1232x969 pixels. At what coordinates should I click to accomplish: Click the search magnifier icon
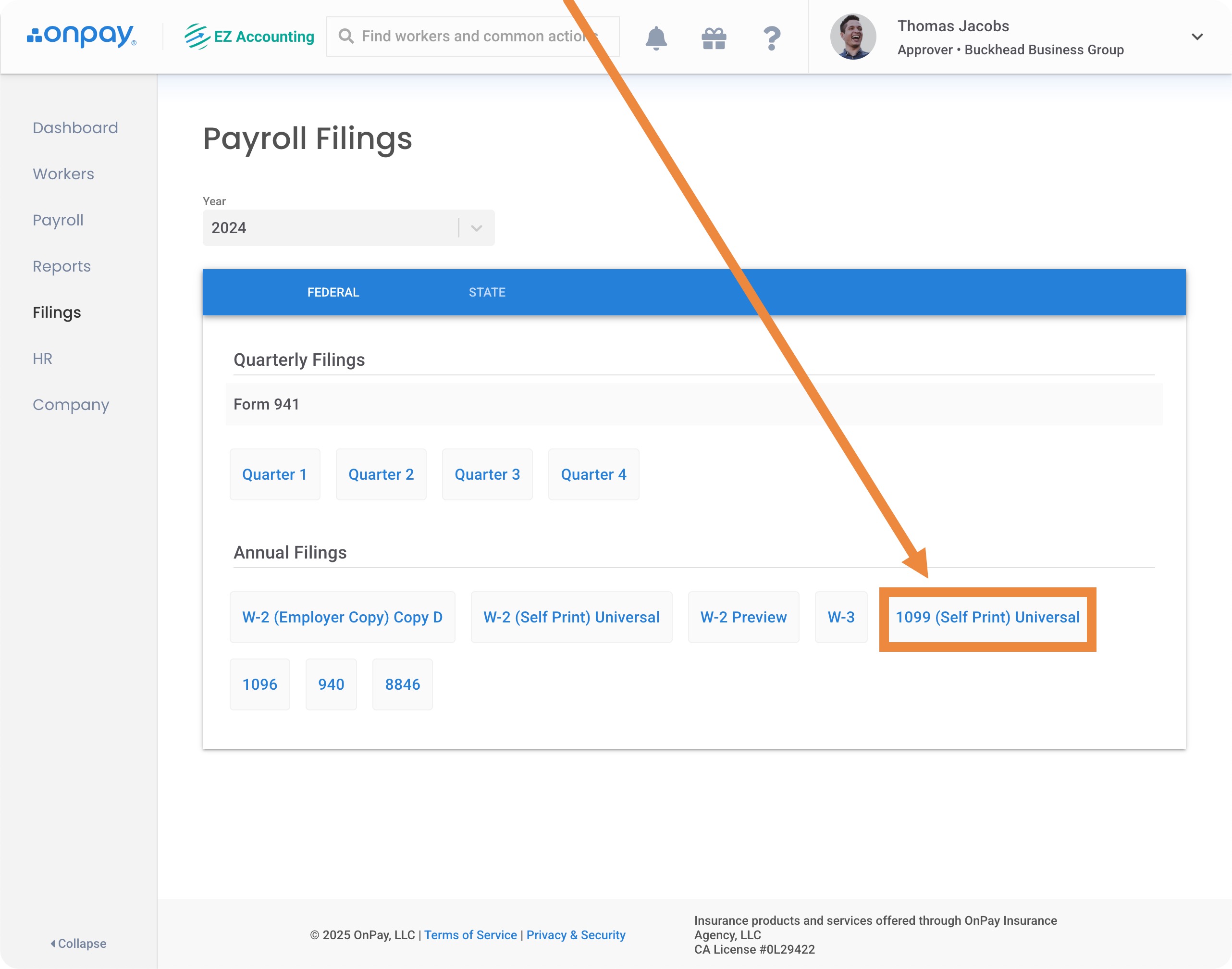345,37
